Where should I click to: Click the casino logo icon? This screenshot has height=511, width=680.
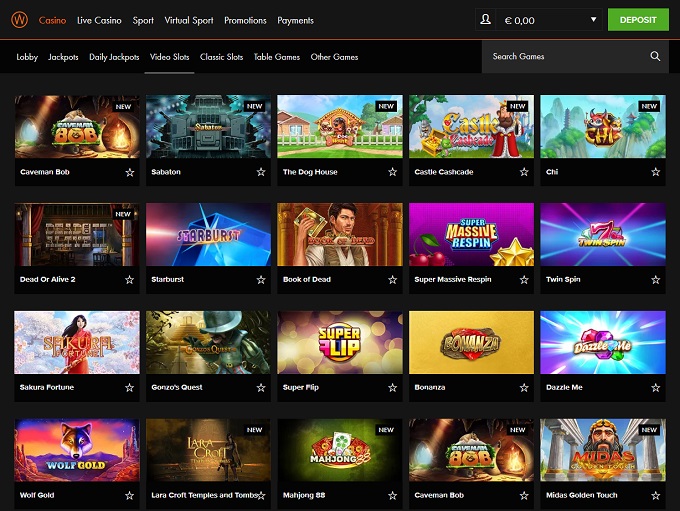pos(18,20)
